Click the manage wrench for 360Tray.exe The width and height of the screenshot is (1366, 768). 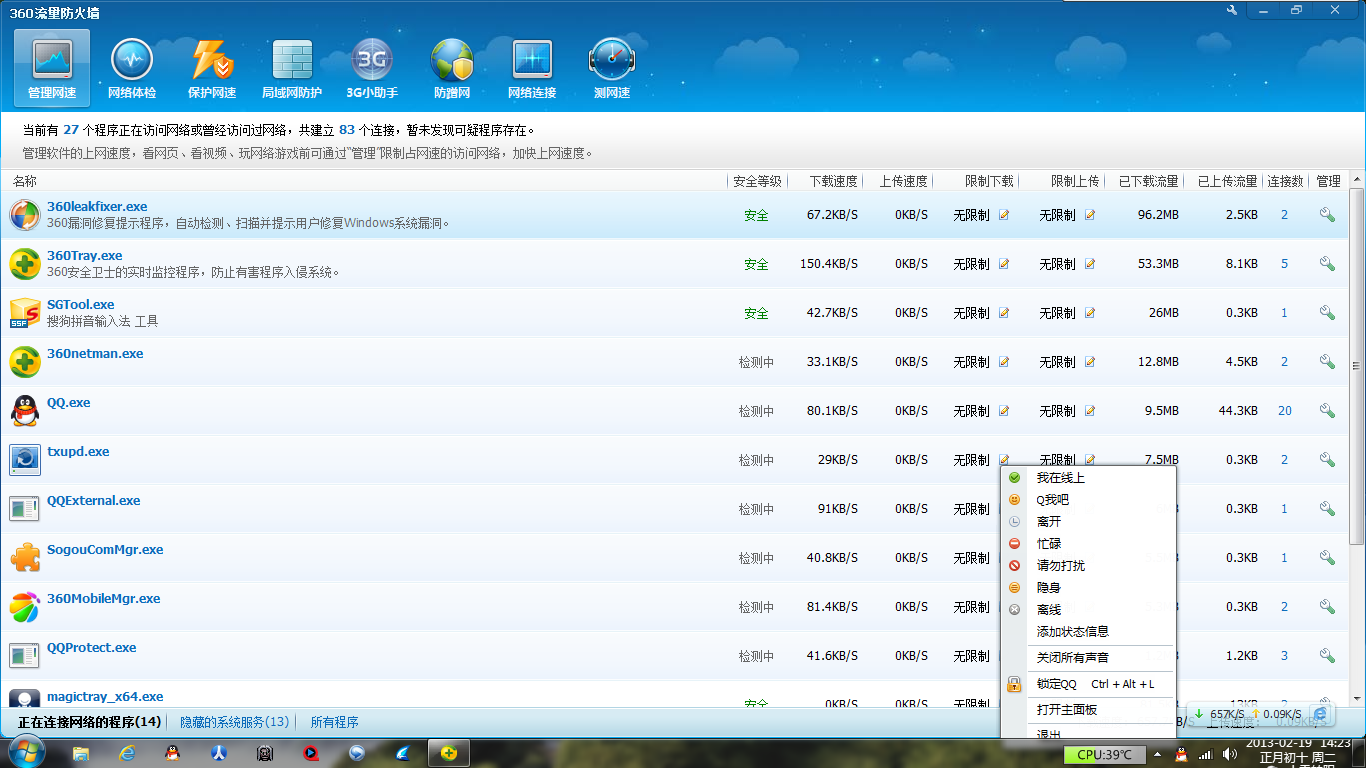pos(1327,264)
